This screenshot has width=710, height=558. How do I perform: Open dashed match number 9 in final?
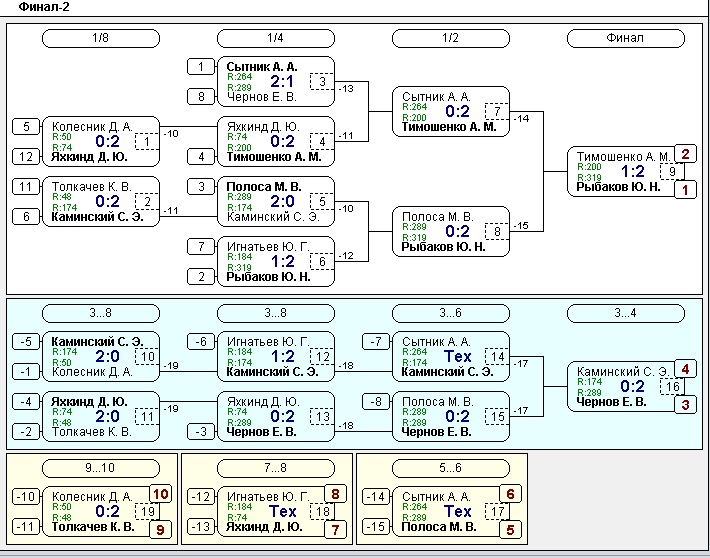point(672,172)
